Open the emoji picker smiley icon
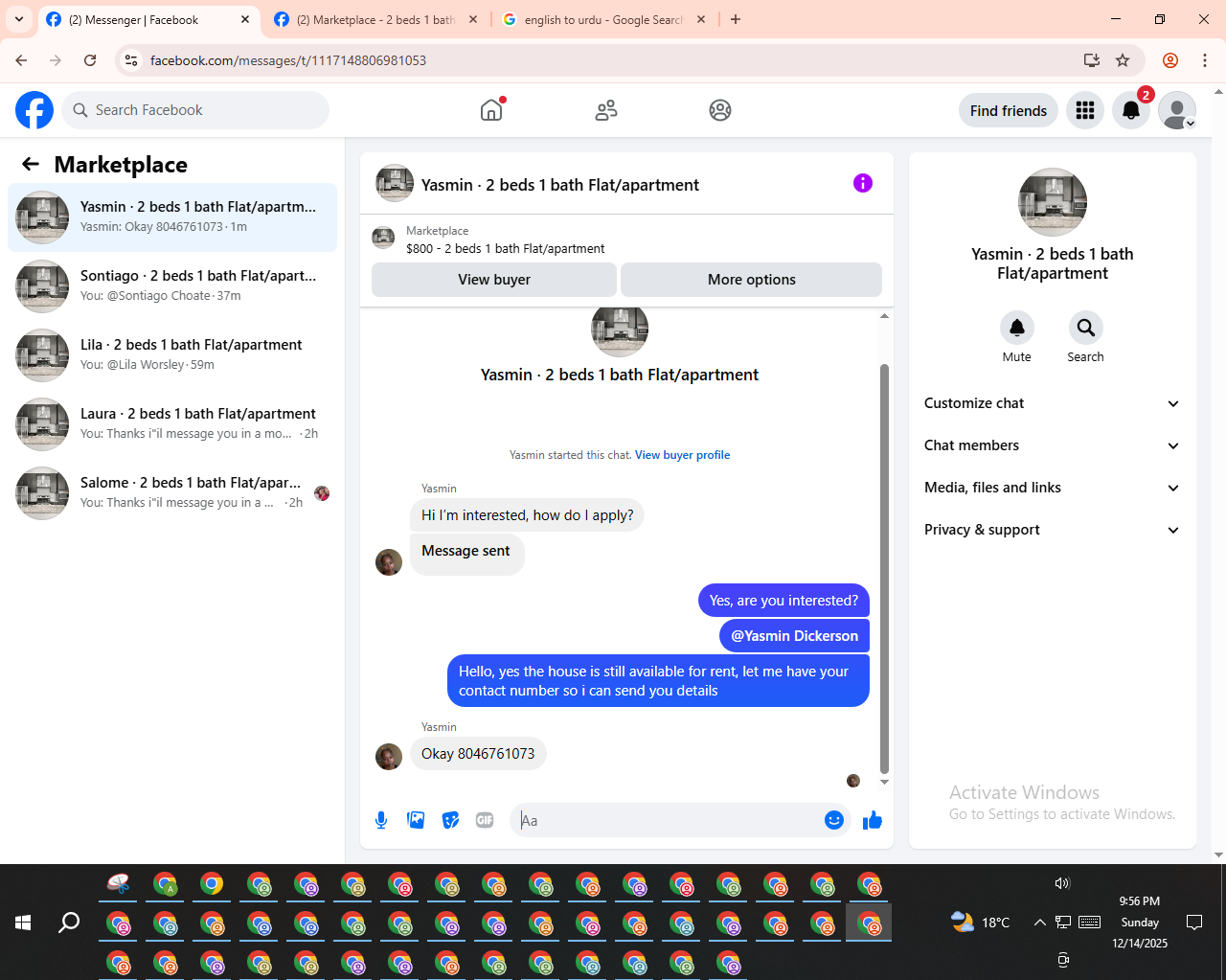This screenshot has width=1226, height=980. click(x=834, y=820)
